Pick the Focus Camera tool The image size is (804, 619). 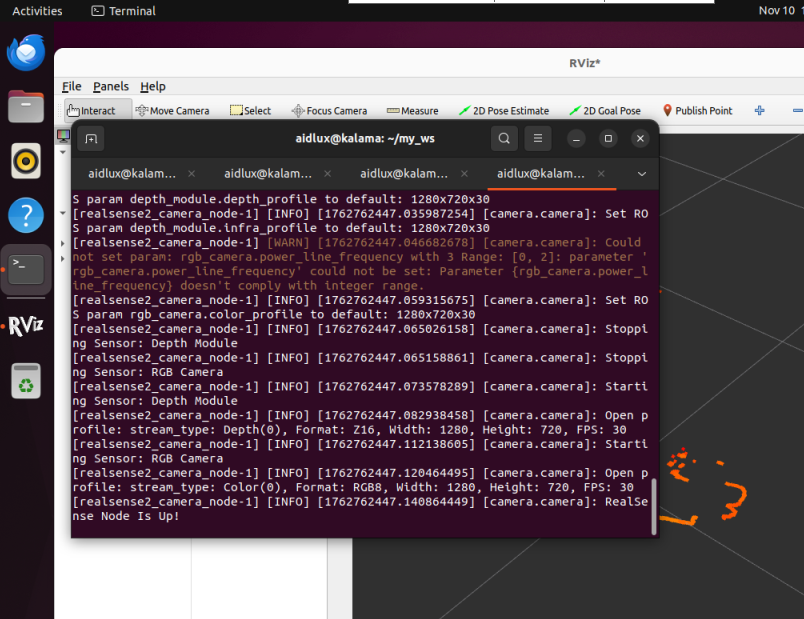point(329,111)
